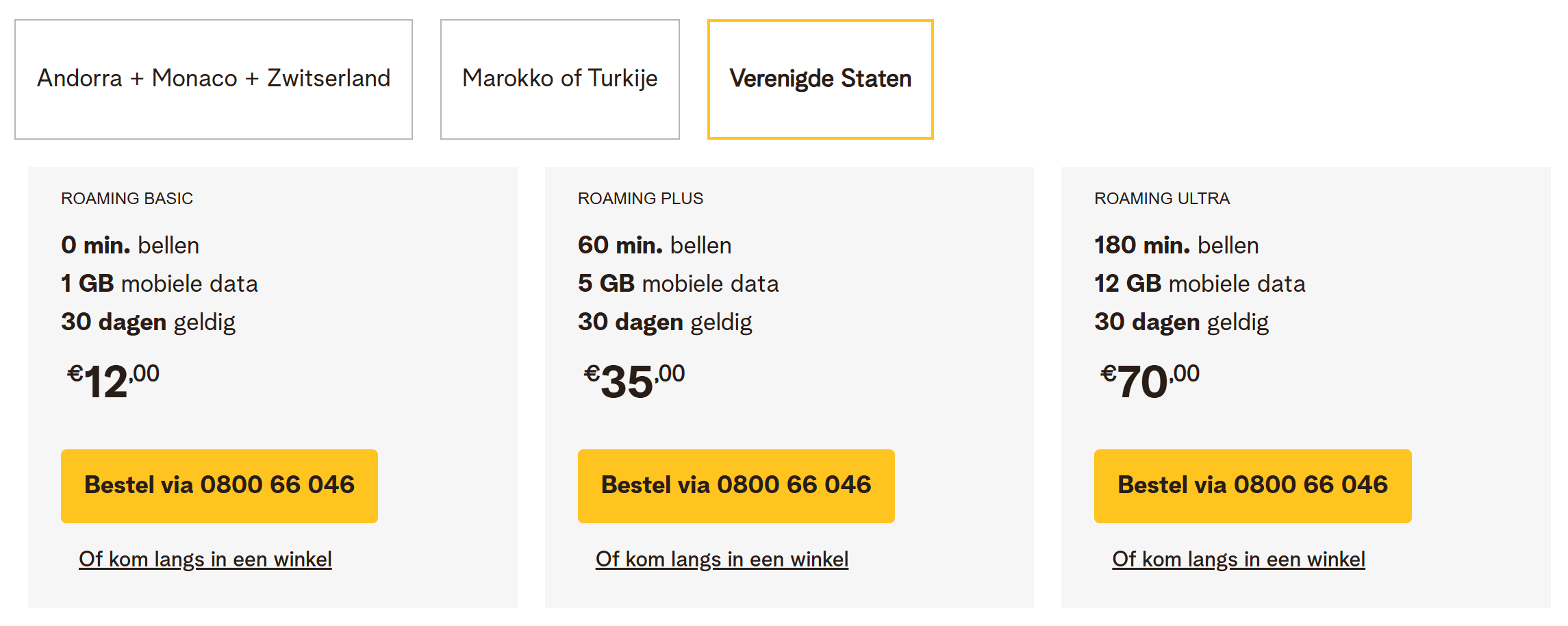Order Roaming Plus via 0800 66 046

[x=736, y=486]
